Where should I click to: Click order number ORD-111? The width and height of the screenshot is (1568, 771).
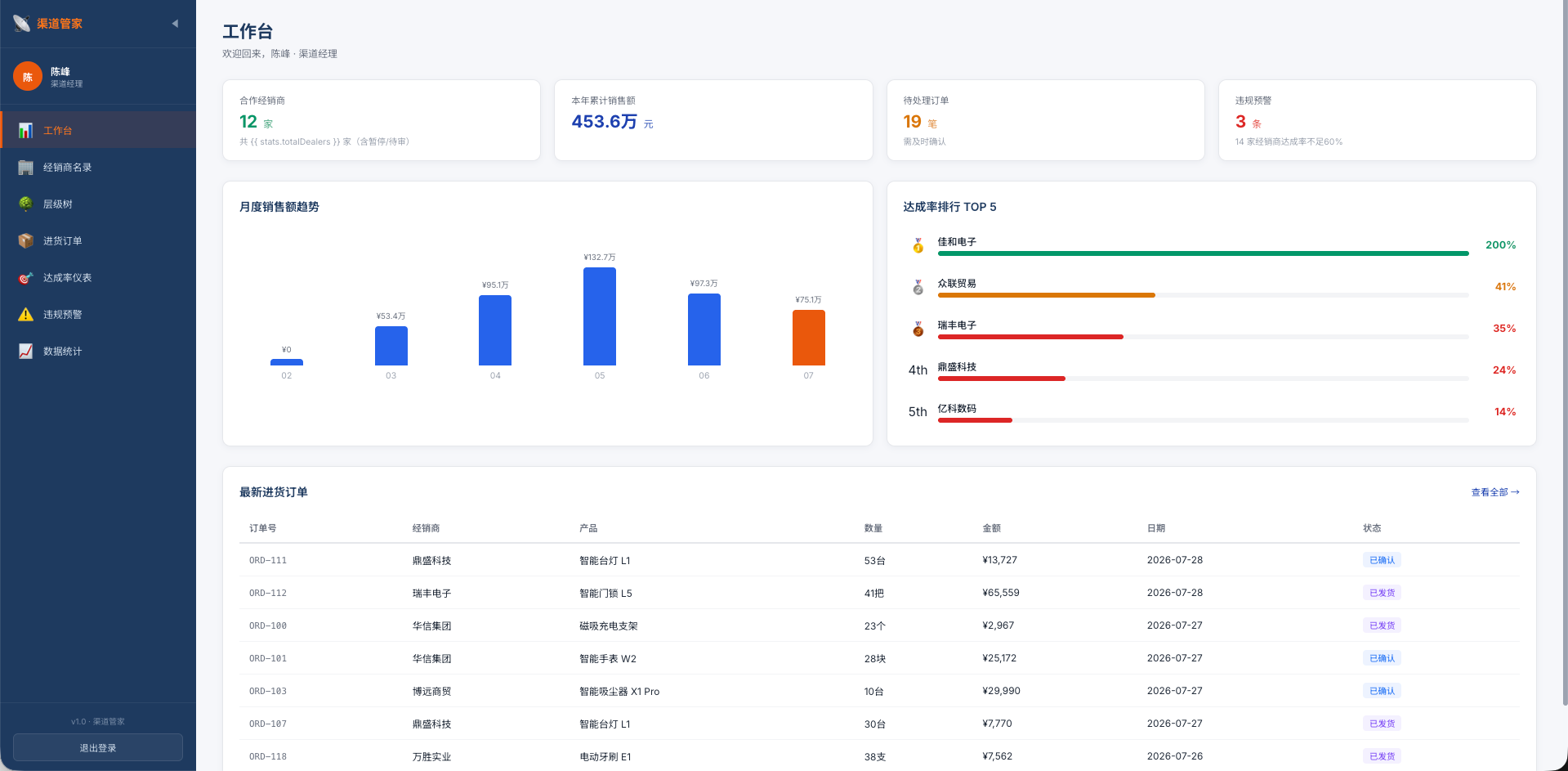pos(268,560)
